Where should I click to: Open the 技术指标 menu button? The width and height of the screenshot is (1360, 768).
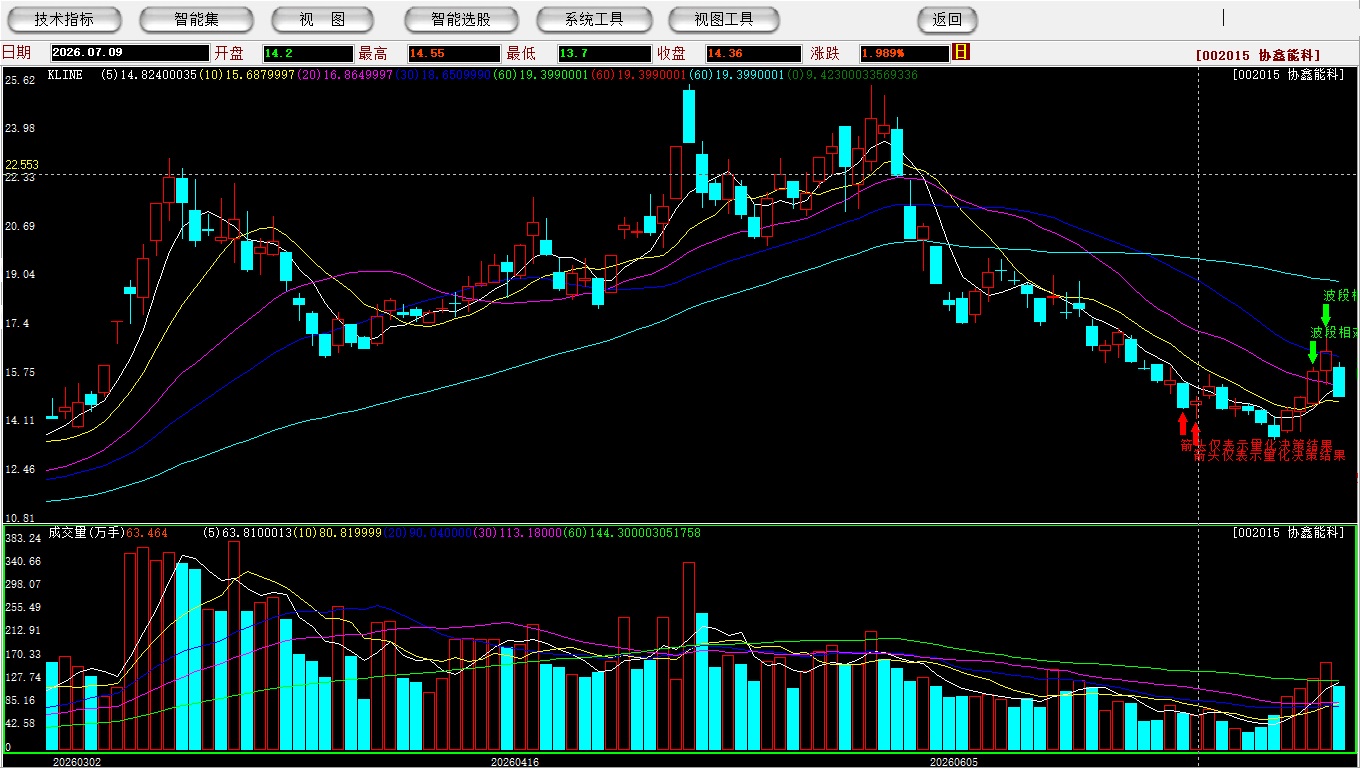pyautogui.click(x=64, y=19)
